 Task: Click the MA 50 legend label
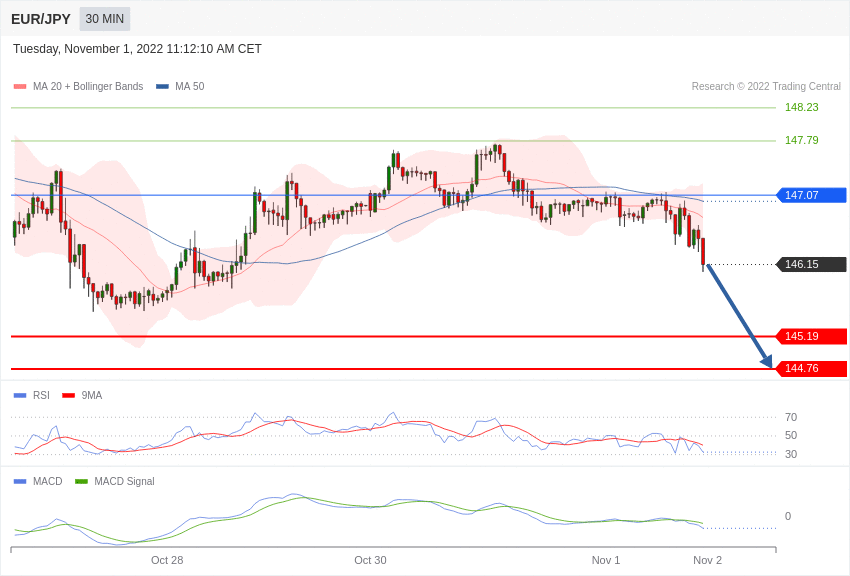pyautogui.click(x=189, y=86)
